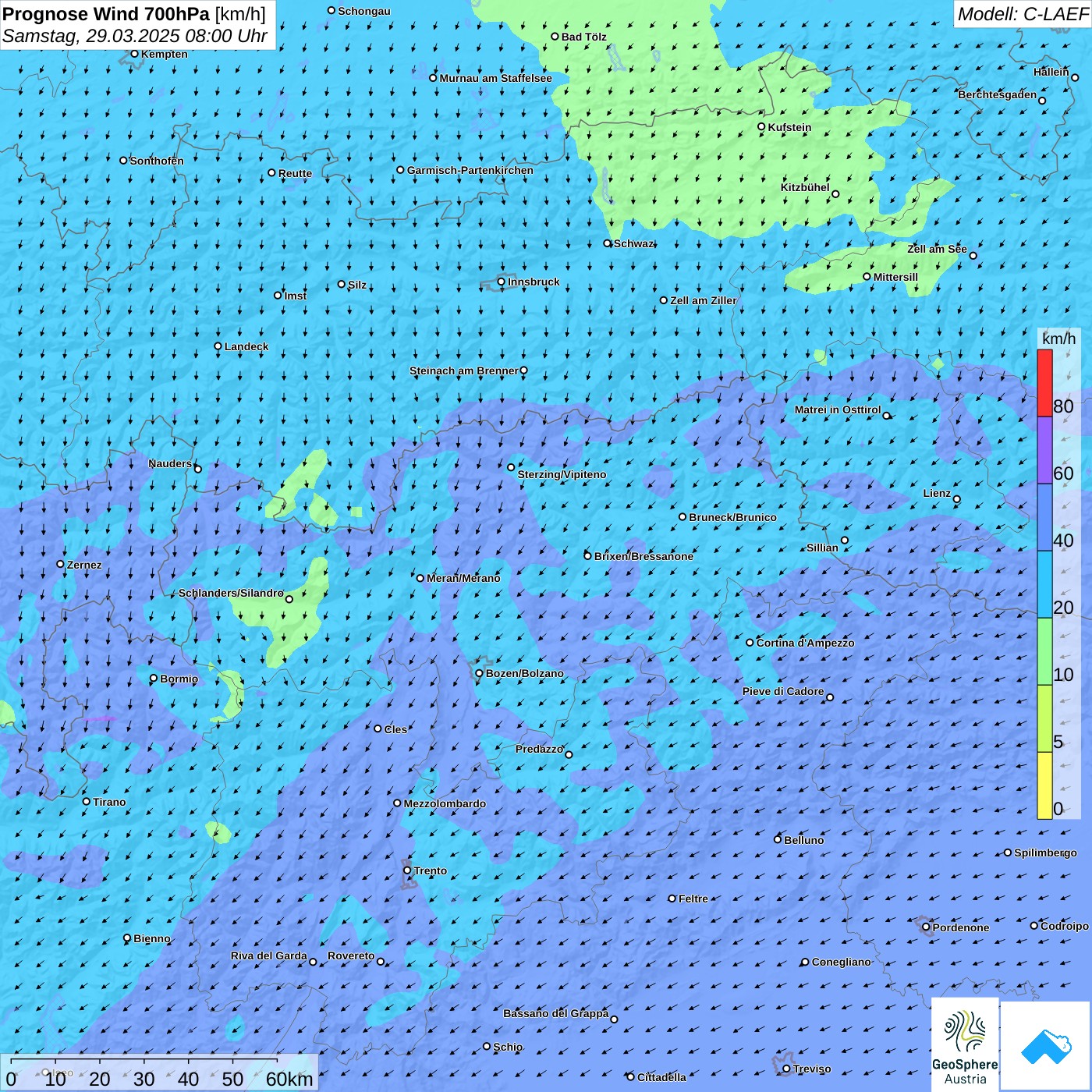Click the Cortina d'Ampezzo marker
Image resolution: width=1092 pixels, height=1092 pixels.
[750, 643]
